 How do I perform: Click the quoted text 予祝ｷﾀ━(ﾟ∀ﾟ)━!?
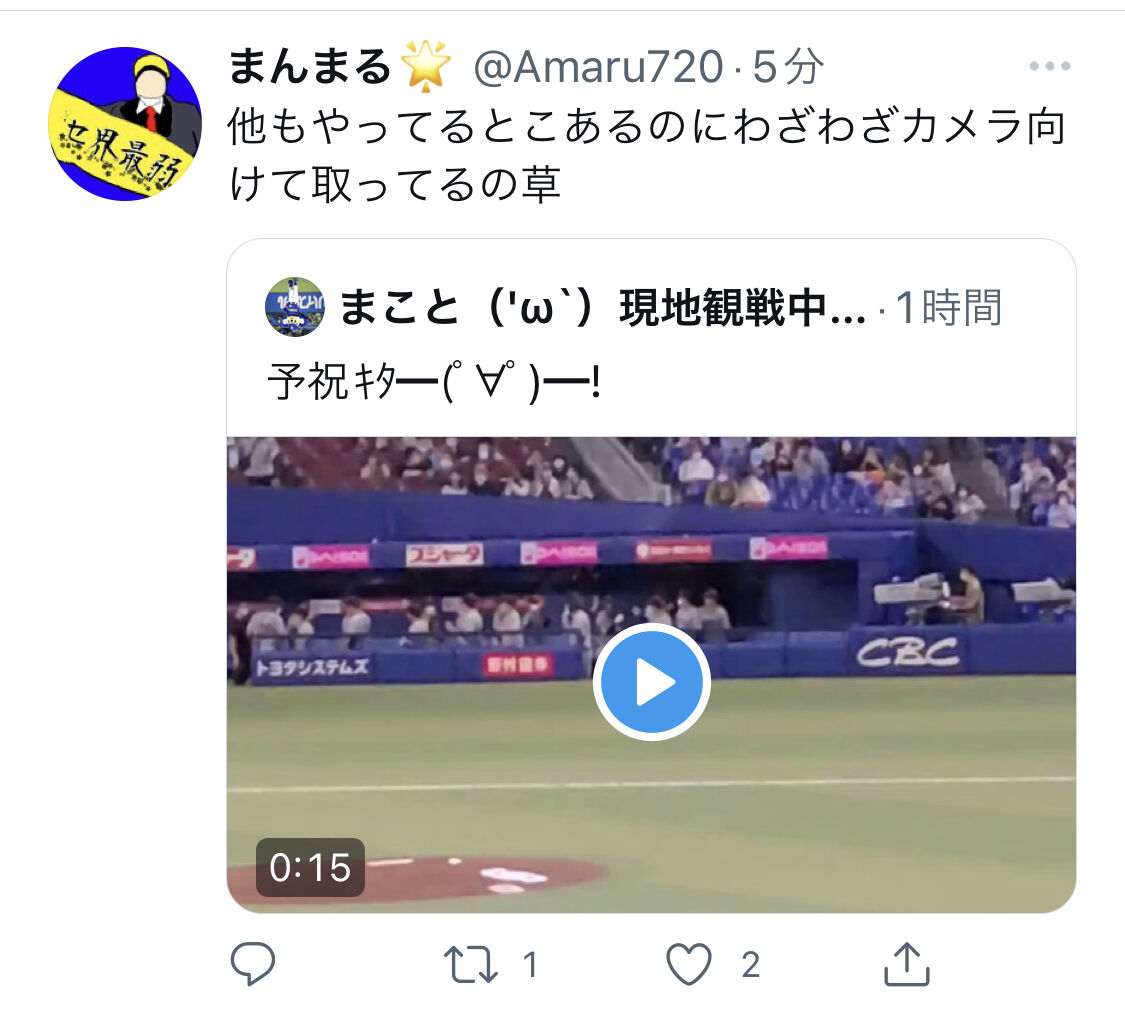(434, 382)
